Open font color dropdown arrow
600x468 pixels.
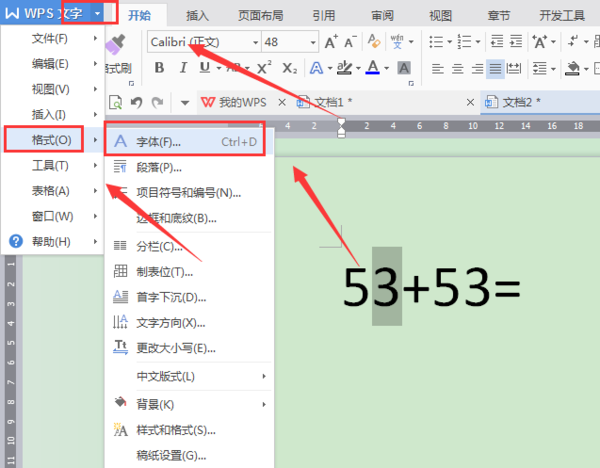click(386, 68)
